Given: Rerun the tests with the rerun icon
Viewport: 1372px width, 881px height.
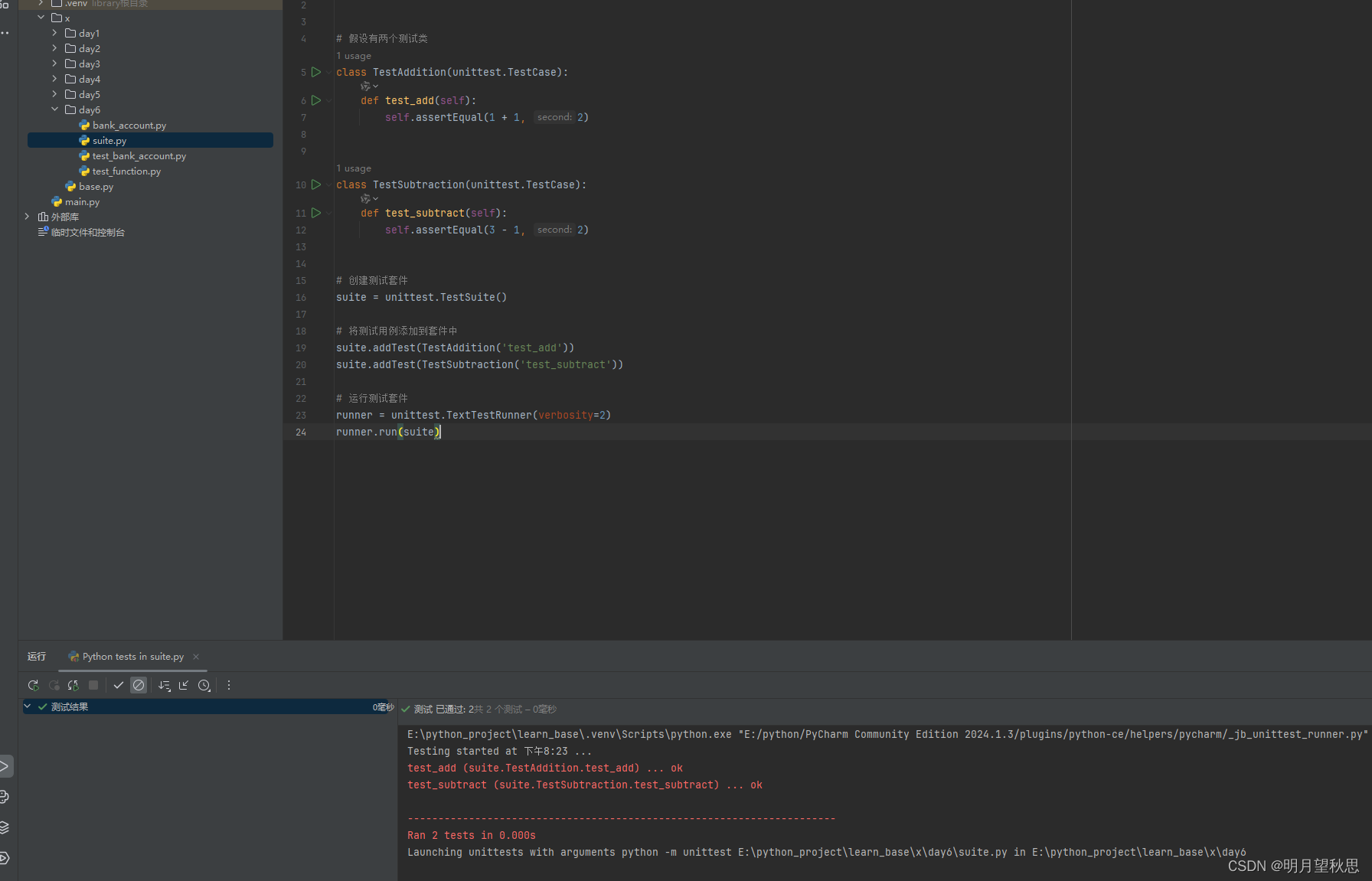Looking at the screenshot, I should pyautogui.click(x=33, y=686).
